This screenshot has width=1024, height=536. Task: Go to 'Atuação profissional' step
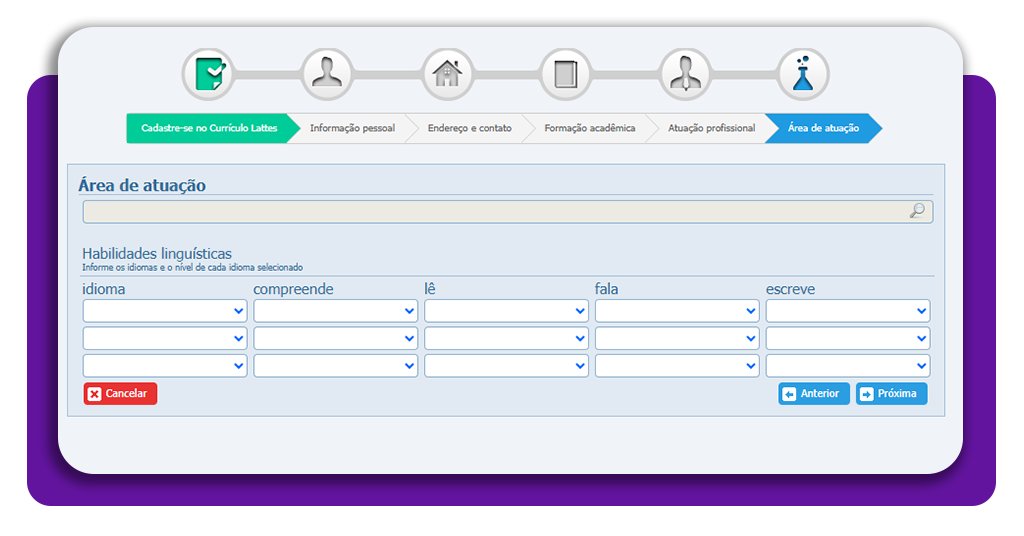(x=711, y=128)
